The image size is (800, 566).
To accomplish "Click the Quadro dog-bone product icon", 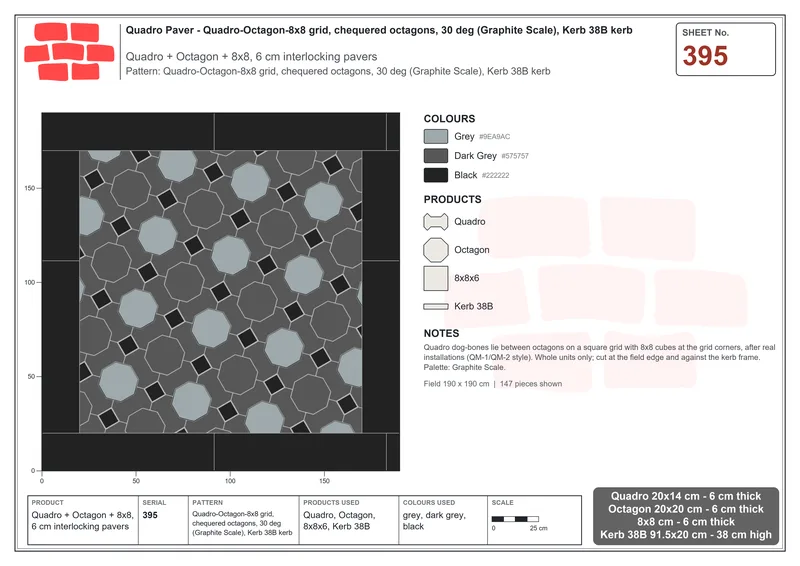I will click(436, 222).
